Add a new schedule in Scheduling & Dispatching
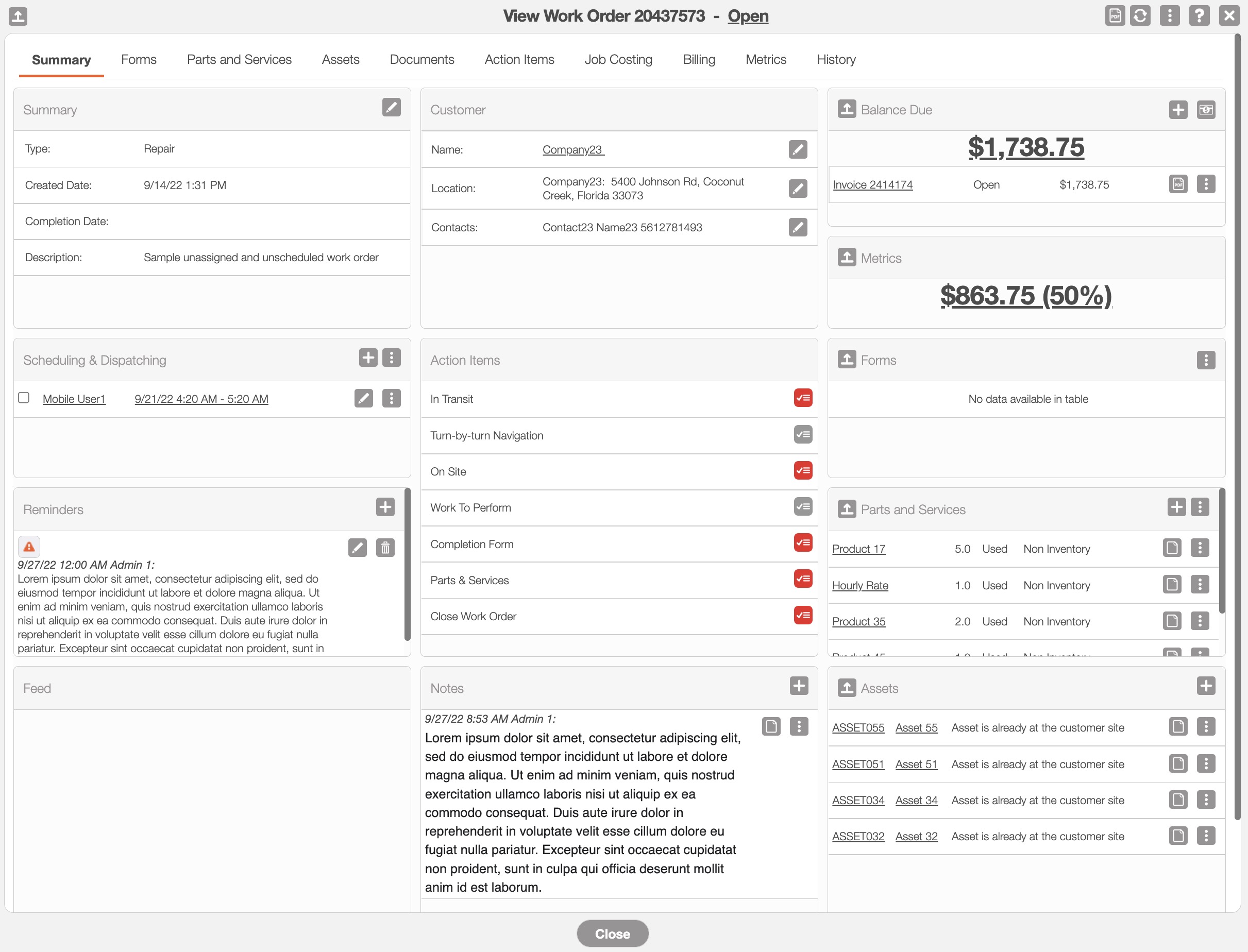 (x=368, y=358)
